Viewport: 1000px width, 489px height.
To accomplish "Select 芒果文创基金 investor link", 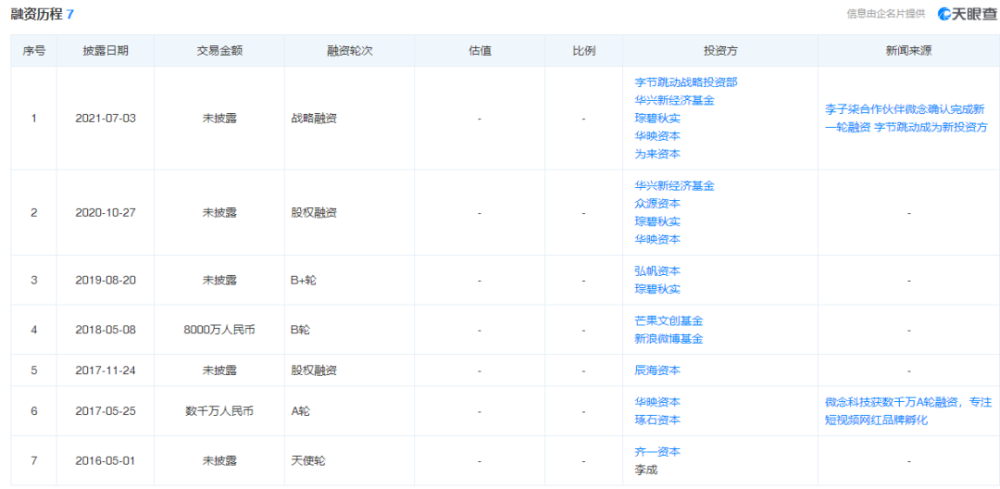I will pyautogui.click(x=669, y=321).
